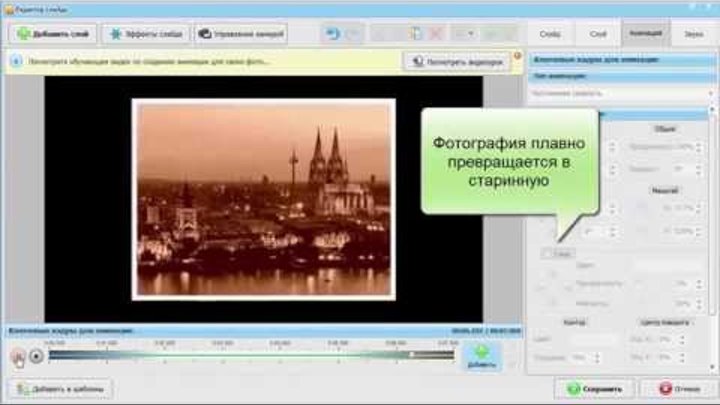The image size is (720, 405).
Task: Switch to the Слой tab
Action: coord(597,33)
